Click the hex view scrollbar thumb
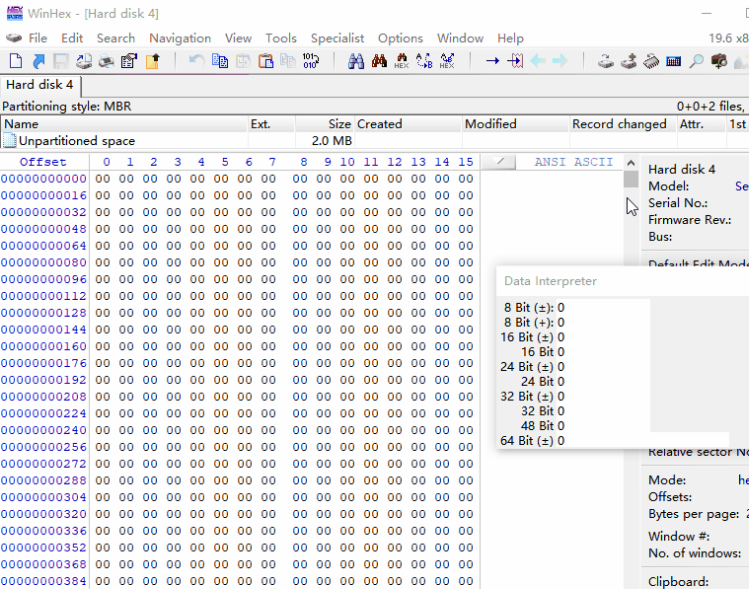Viewport: 749px width, 589px height. coord(631,179)
